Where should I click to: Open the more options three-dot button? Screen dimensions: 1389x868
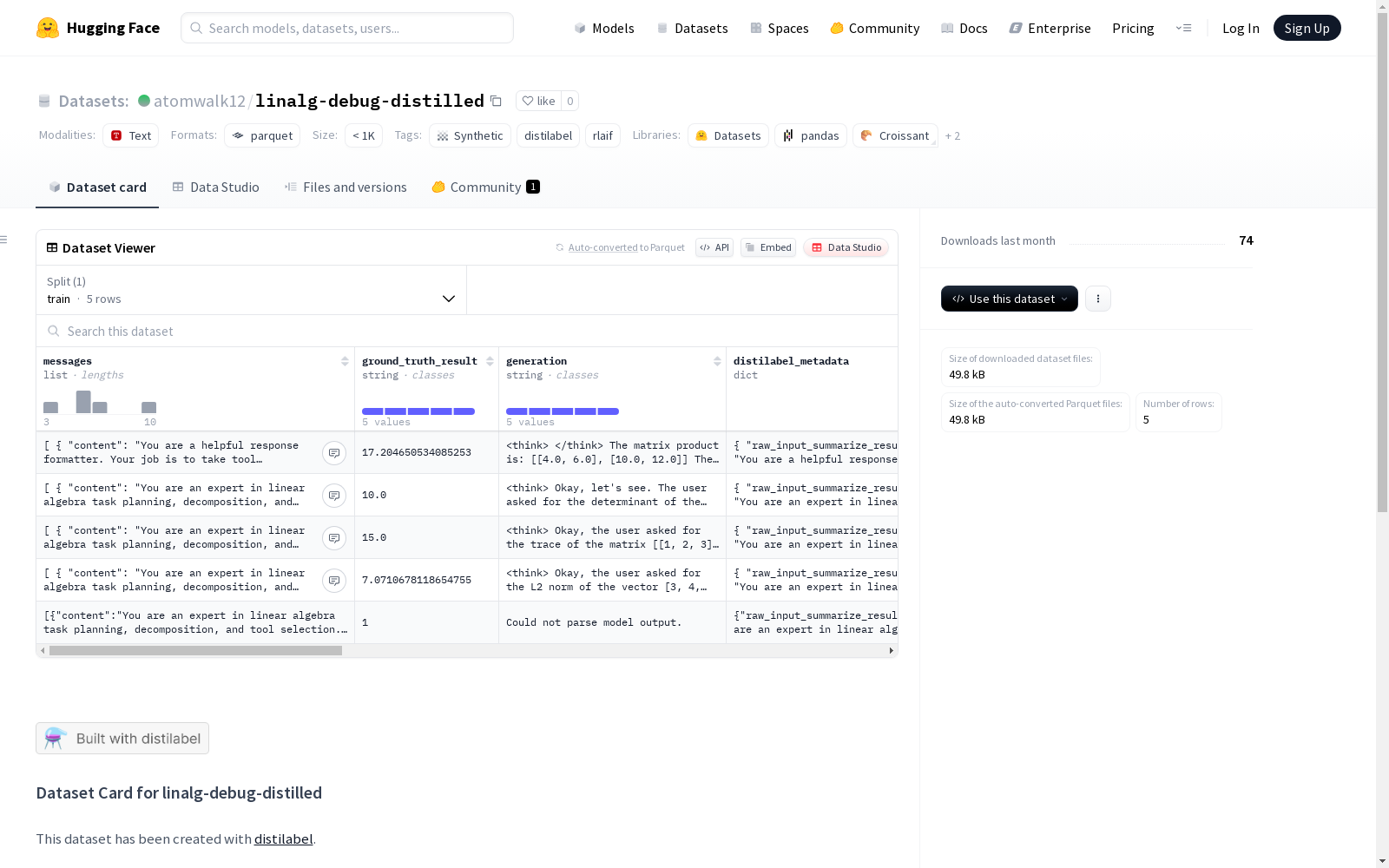coord(1098,299)
